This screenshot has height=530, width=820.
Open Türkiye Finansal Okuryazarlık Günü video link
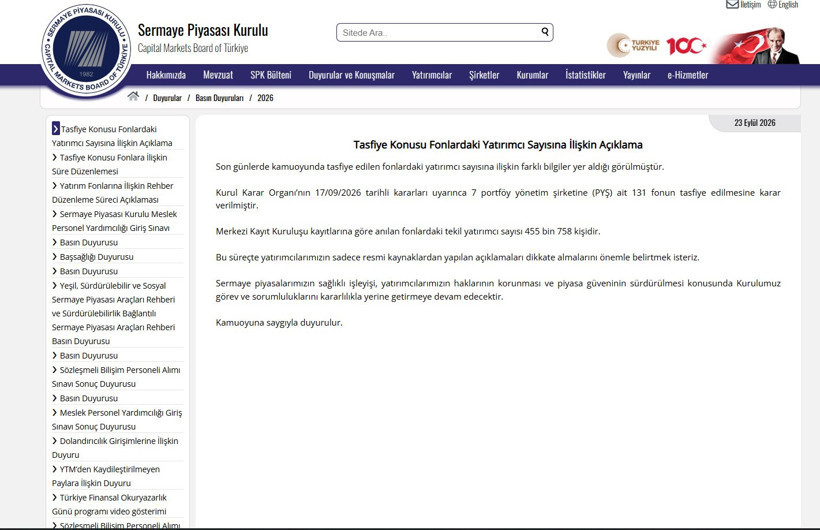(109, 504)
